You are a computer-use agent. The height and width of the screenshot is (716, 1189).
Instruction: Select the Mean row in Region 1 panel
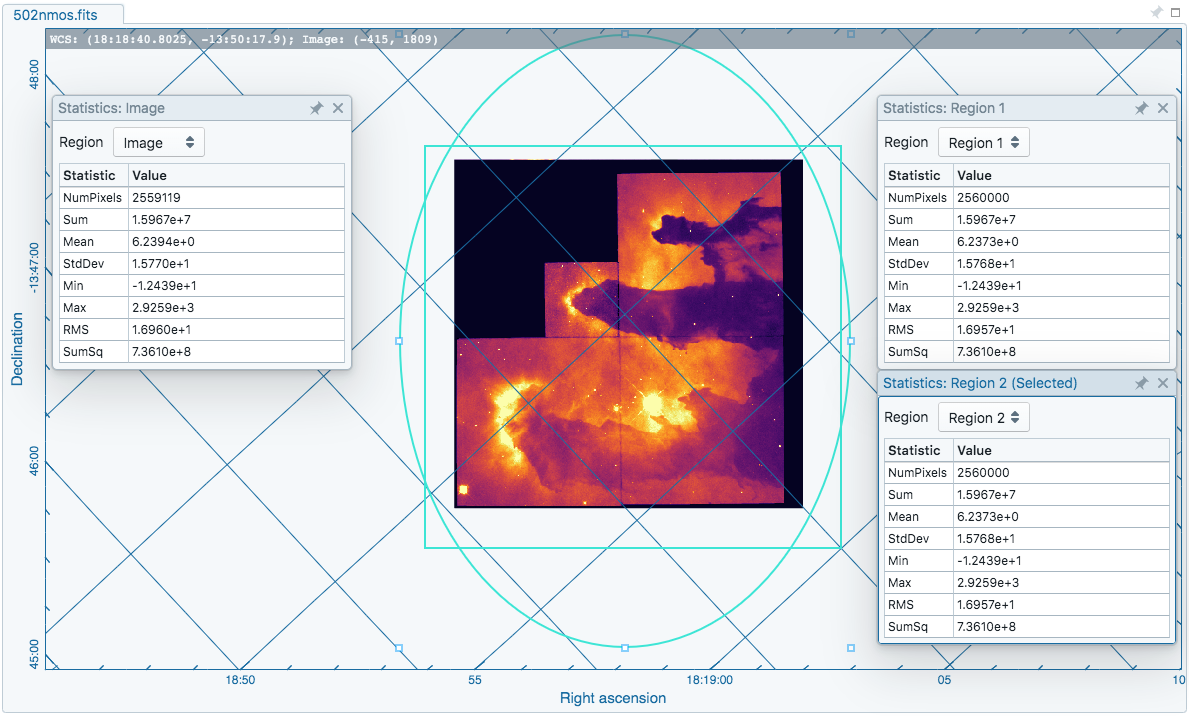[1027, 241]
